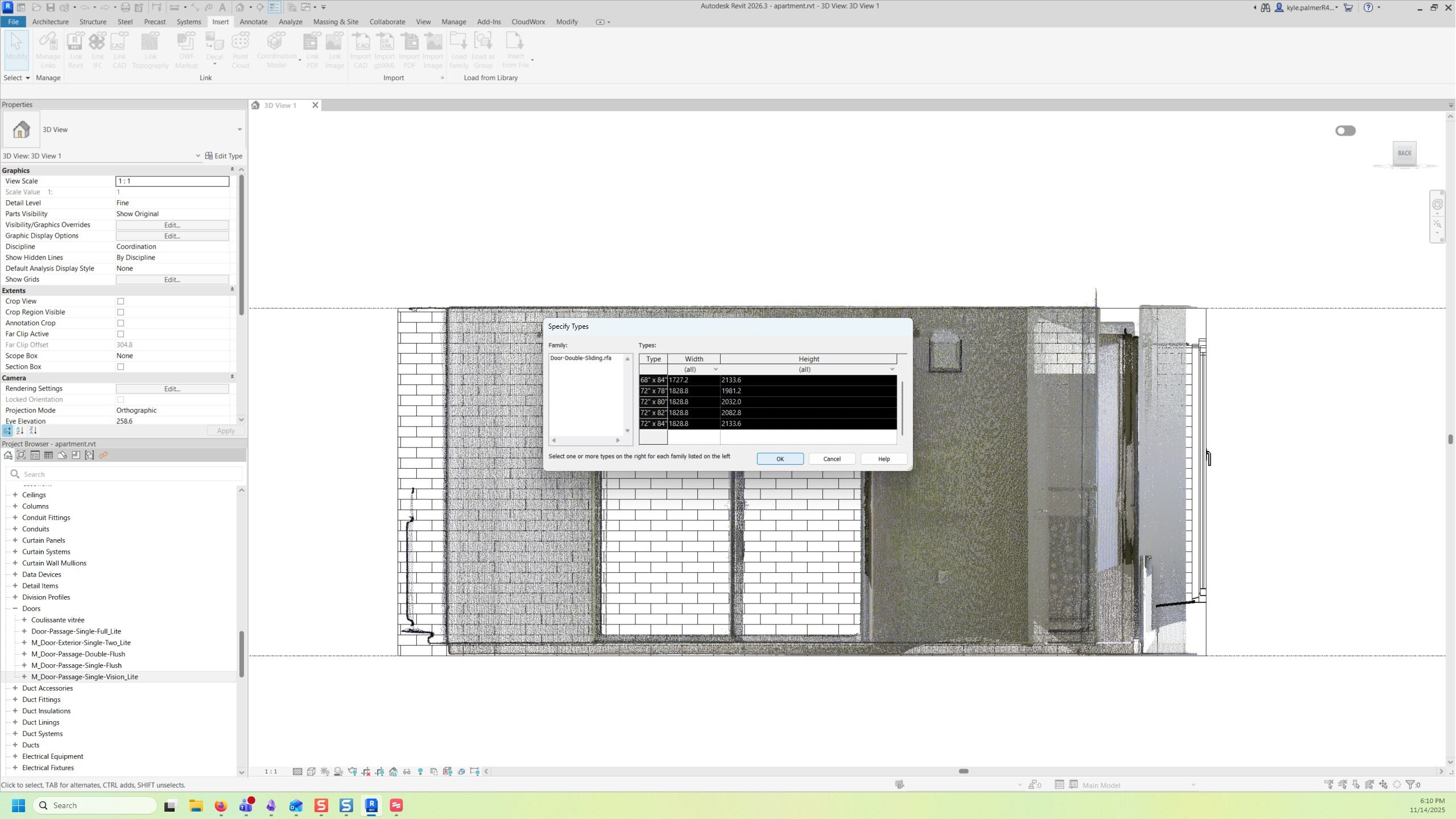Click the Manage Links icon

pos(48,50)
